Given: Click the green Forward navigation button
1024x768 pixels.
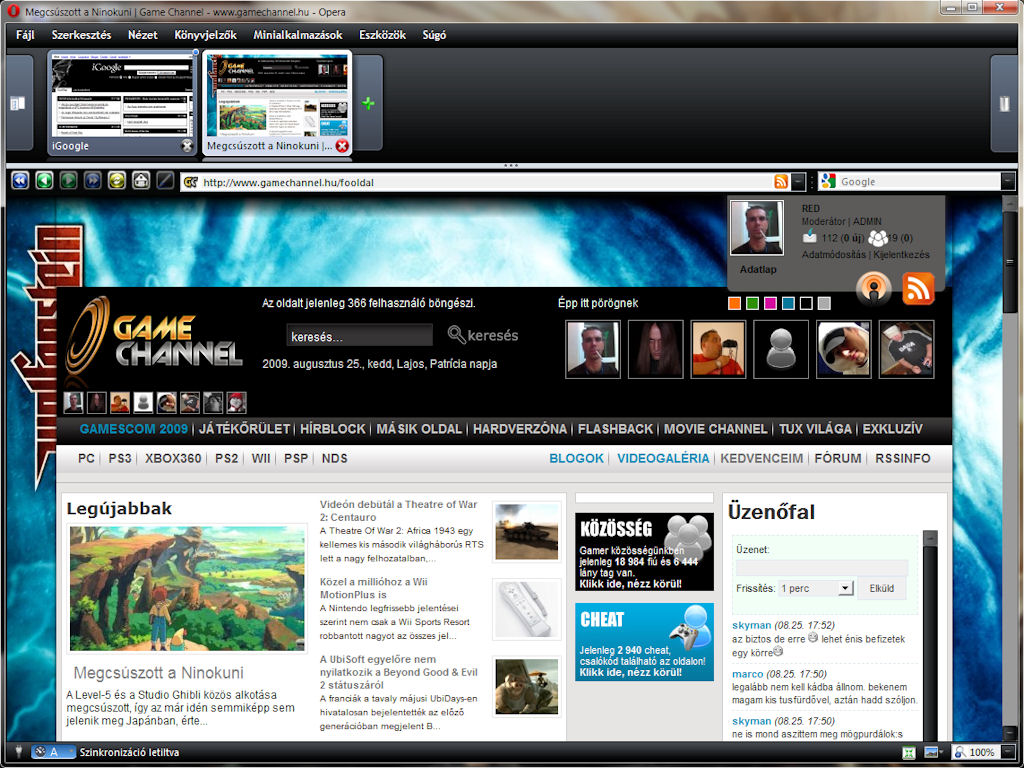Looking at the screenshot, I should tap(68, 181).
